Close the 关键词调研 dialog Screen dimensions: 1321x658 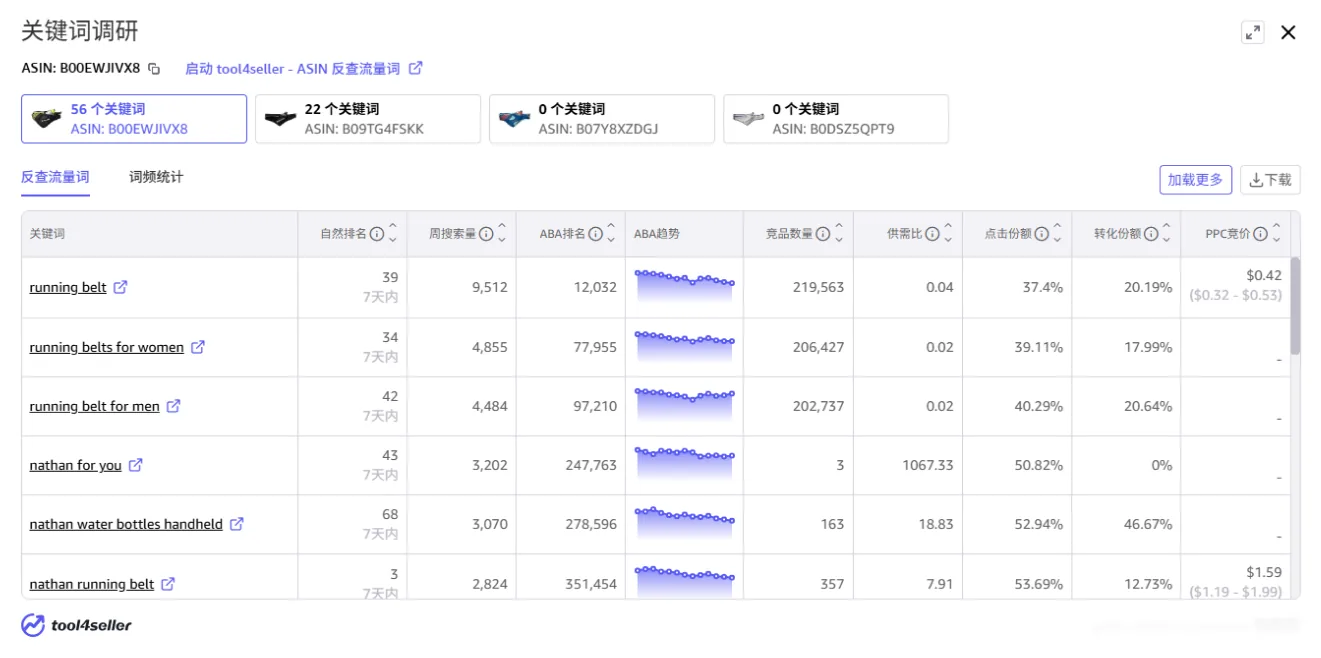click(1288, 32)
